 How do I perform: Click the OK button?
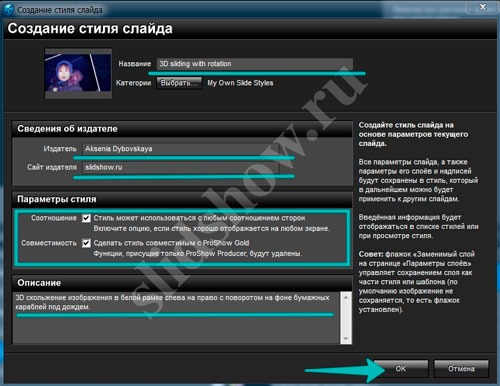(401, 368)
